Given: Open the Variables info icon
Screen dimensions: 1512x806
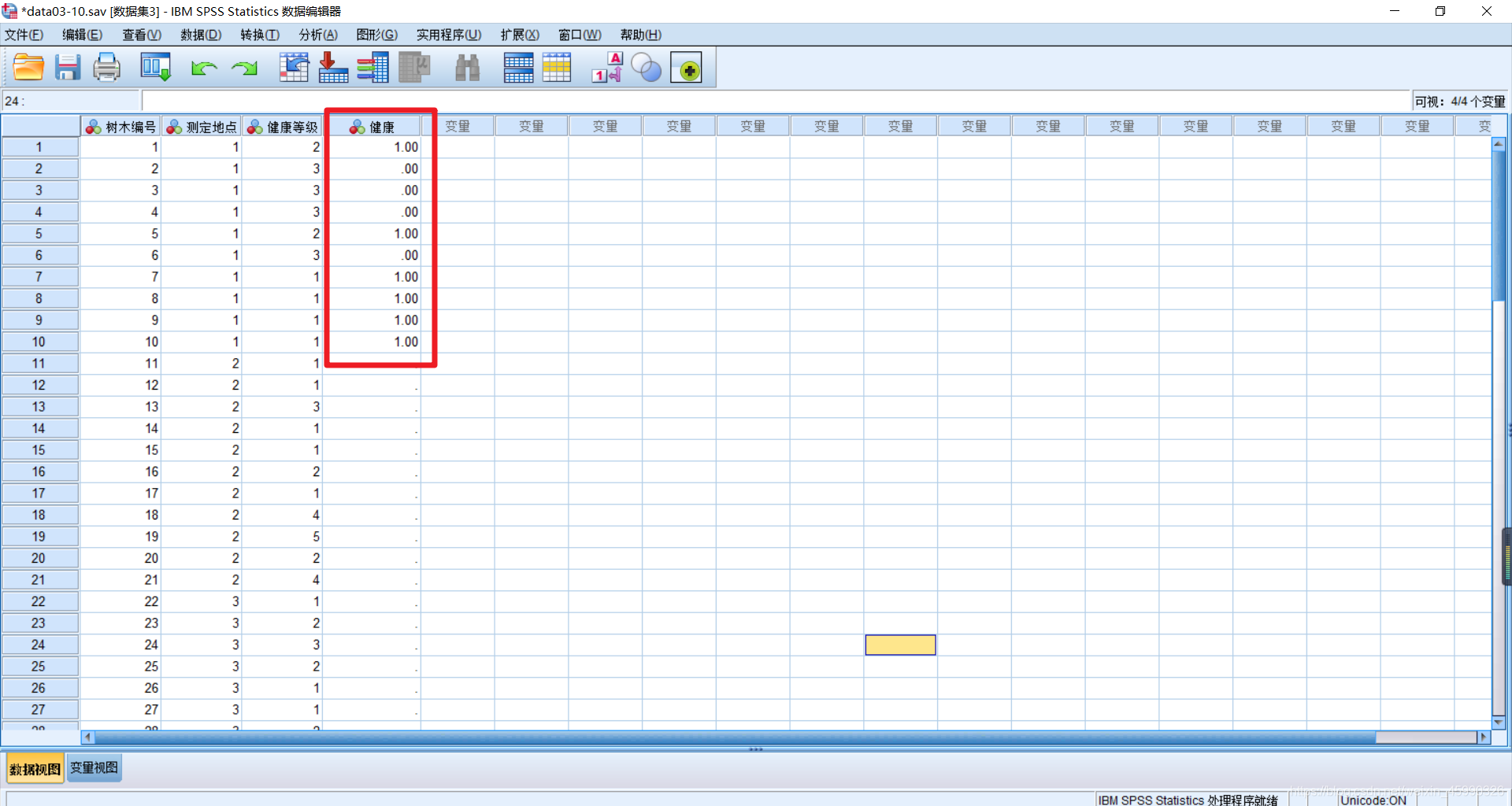Looking at the screenshot, I should pos(372,68).
